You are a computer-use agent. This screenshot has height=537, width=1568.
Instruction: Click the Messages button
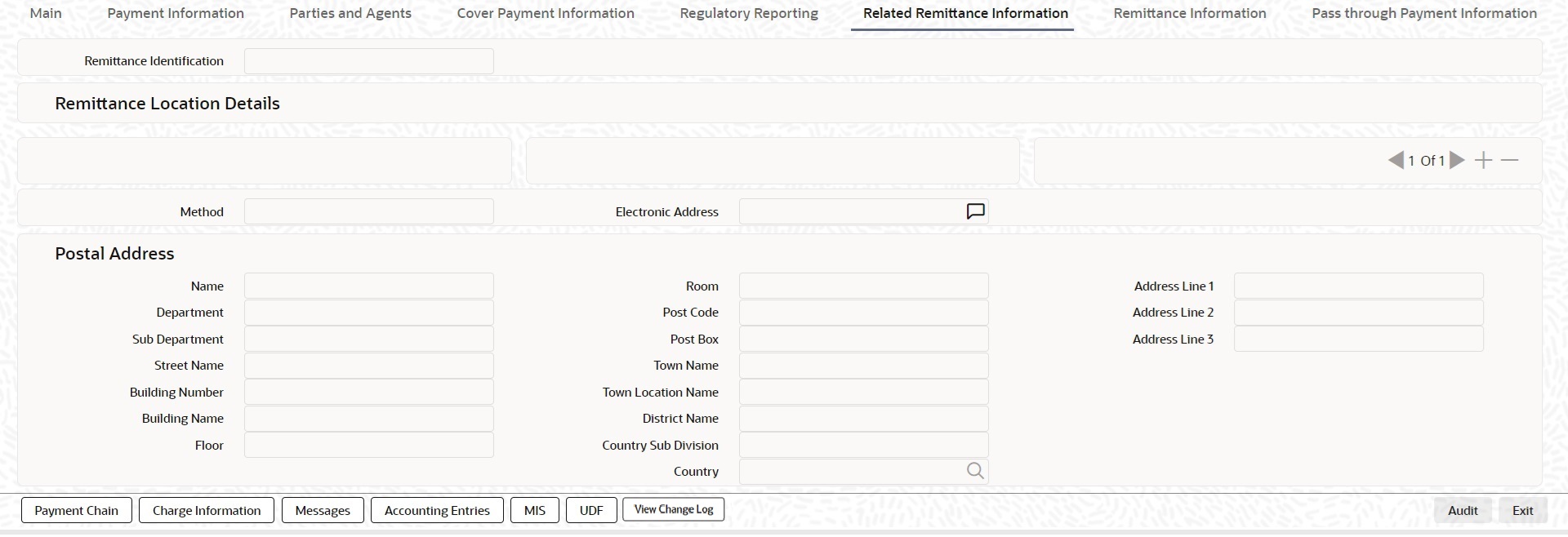click(323, 510)
